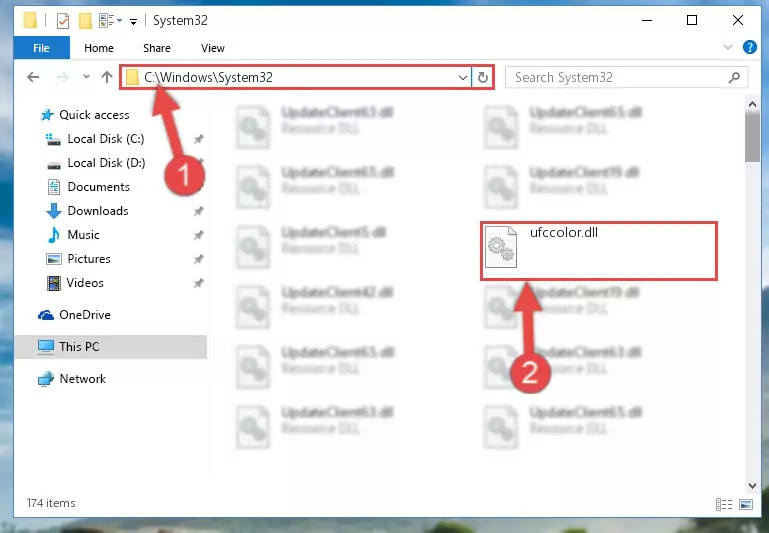This screenshot has height=533, width=769.
Task: Click the This PC monitor icon
Action: 46,347
